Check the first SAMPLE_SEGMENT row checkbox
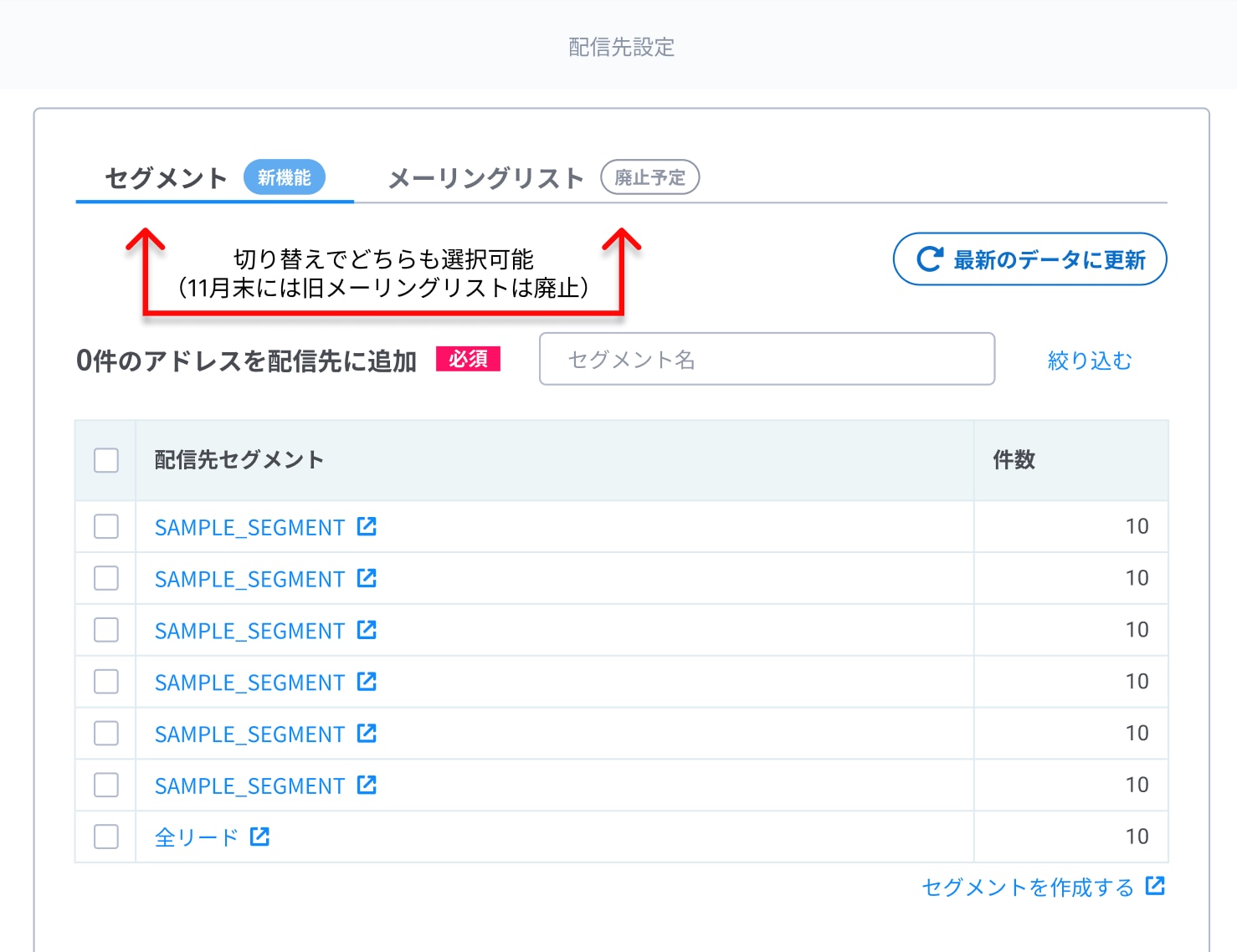 pyautogui.click(x=106, y=526)
